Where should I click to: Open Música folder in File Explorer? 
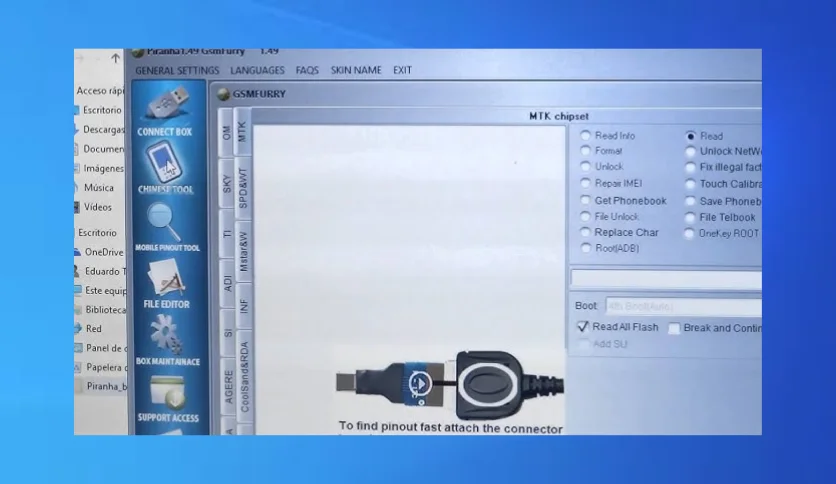point(99,188)
